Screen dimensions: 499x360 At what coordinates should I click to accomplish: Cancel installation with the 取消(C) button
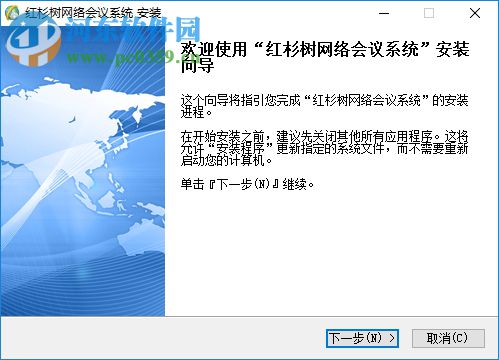(x=448, y=338)
